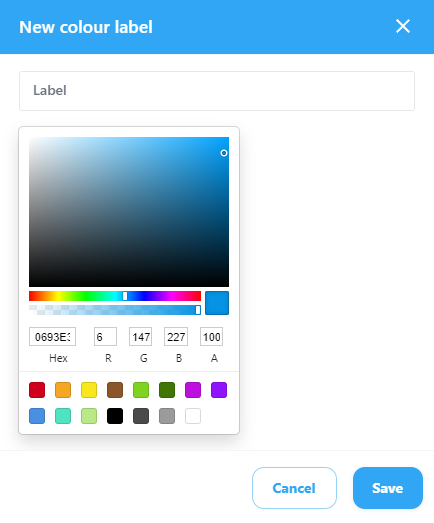The height and width of the screenshot is (523, 434).
Task: Focus the R value input
Action: click(105, 337)
